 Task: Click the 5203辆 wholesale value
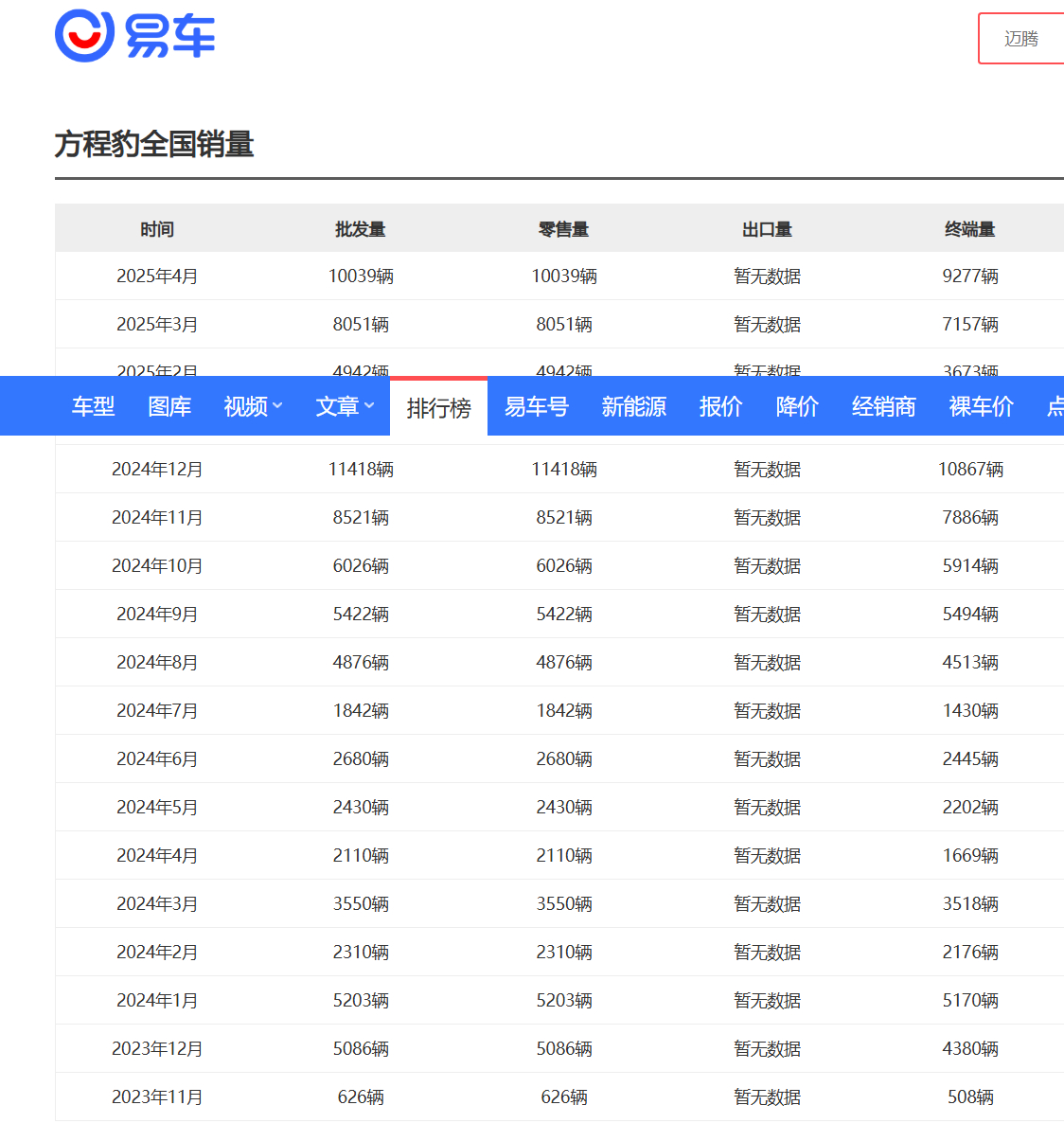click(361, 1000)
